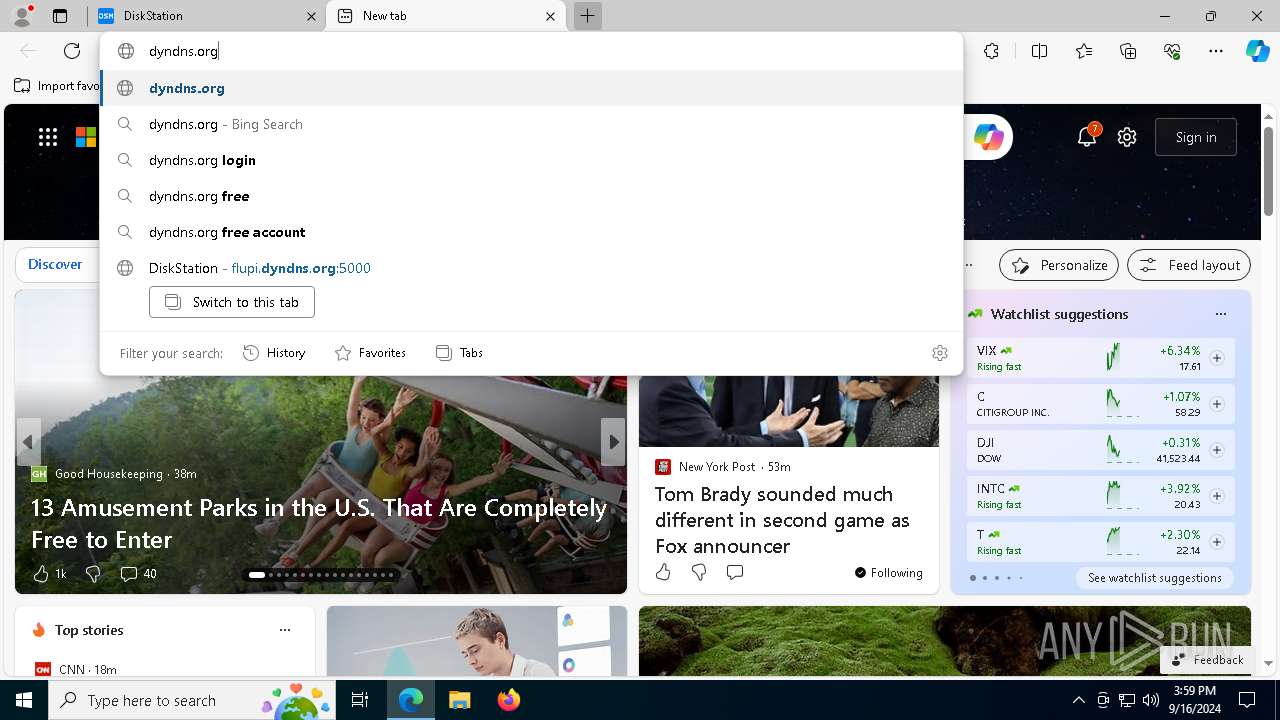Image resolution: width=1280 pixels, height=720 pixels.
Task: Click the Import favorites bookmark
Action: (57, 86)
